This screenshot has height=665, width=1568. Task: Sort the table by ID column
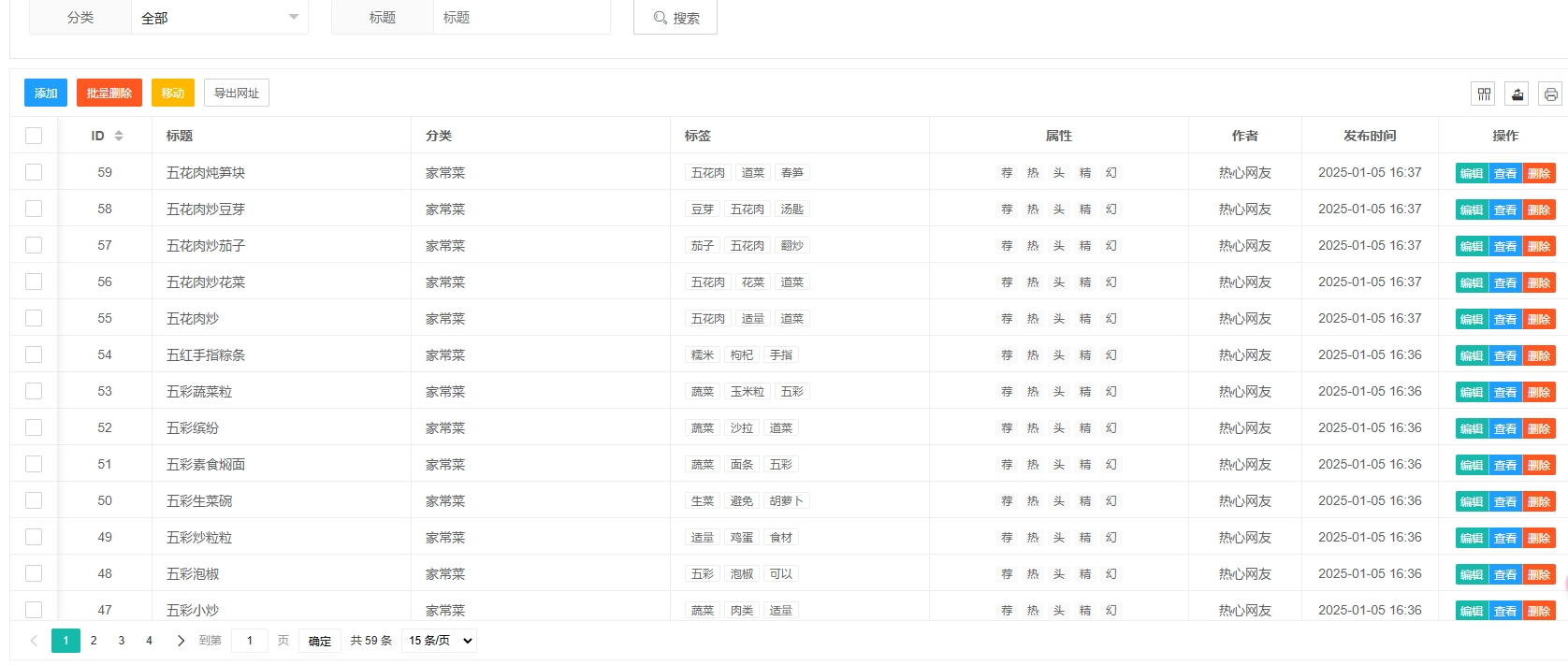click(x=119, y=136)
